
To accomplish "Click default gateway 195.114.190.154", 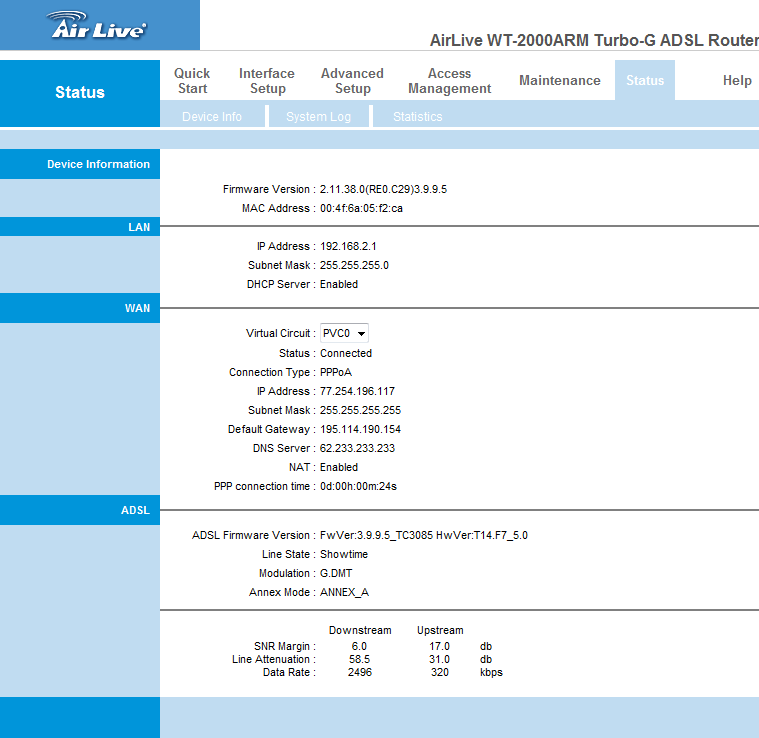I will coord(360,429).
